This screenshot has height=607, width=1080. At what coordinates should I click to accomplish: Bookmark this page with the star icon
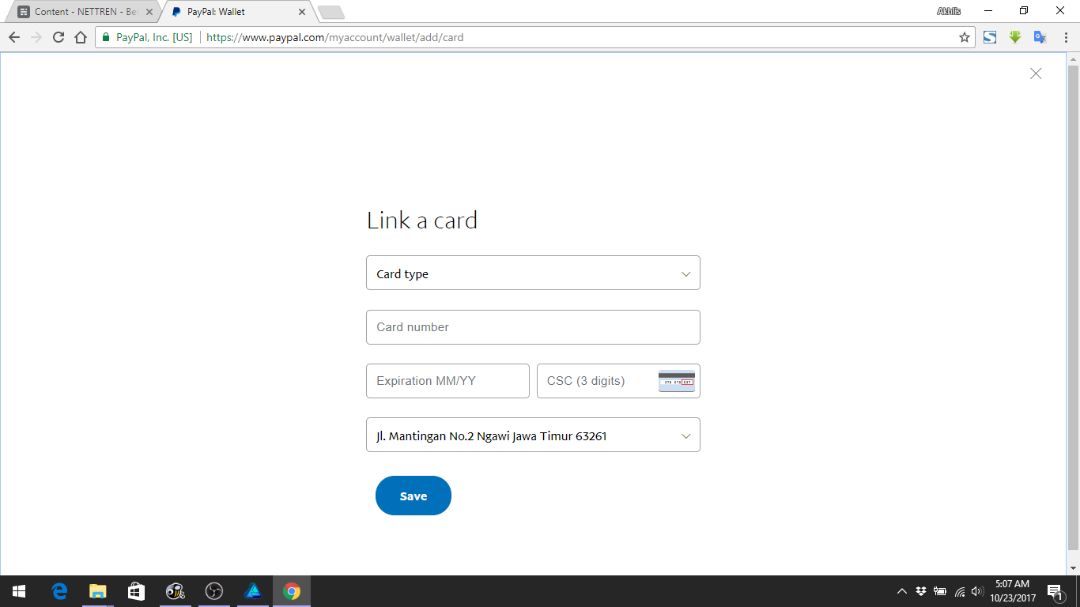tap(964, 37)
